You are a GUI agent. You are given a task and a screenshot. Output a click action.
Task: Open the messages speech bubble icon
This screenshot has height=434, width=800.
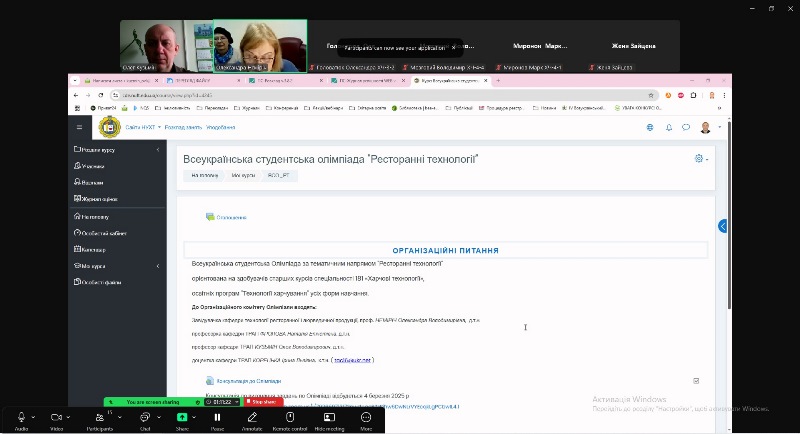pos(686,127)
